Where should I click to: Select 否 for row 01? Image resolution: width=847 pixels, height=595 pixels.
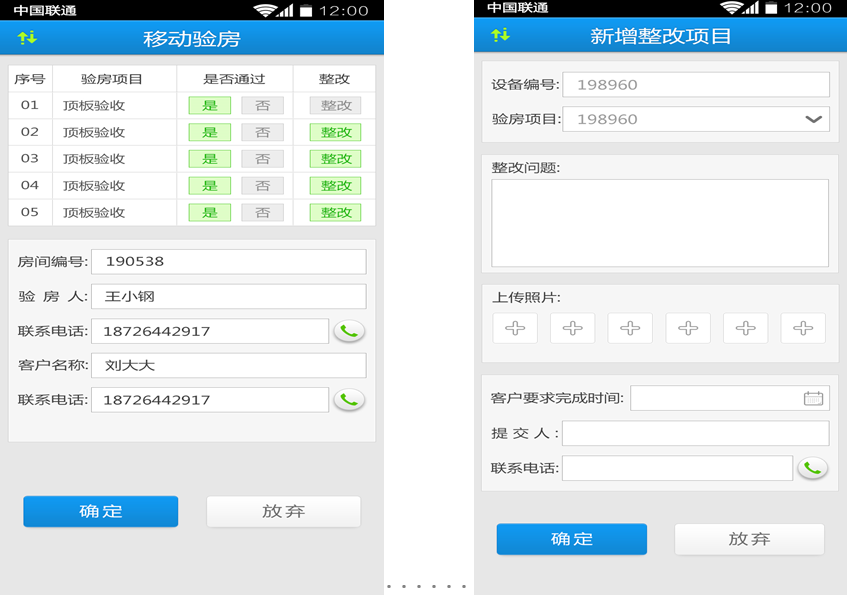263,105
